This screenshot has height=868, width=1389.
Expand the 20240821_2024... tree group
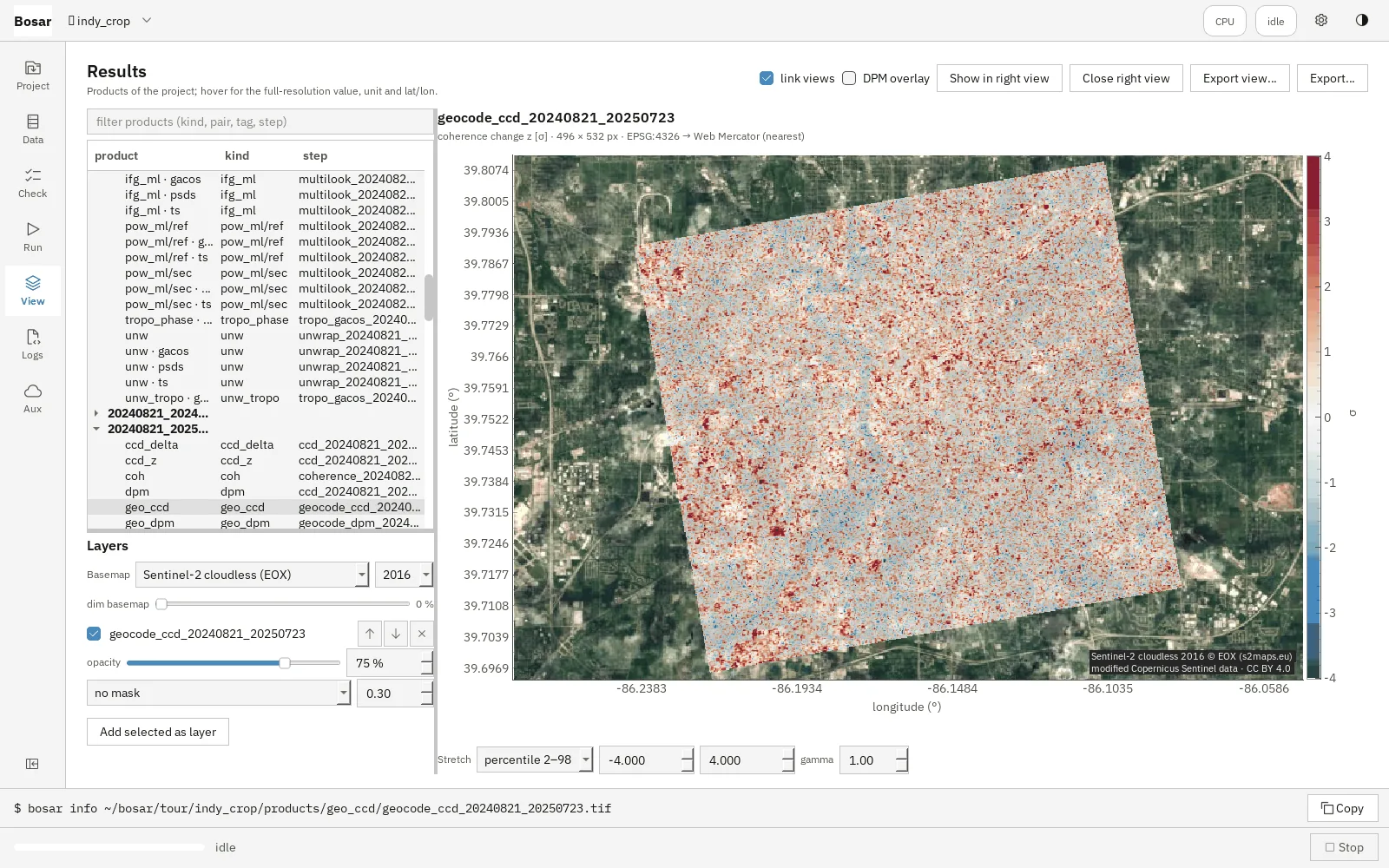[x=96, y=413]
